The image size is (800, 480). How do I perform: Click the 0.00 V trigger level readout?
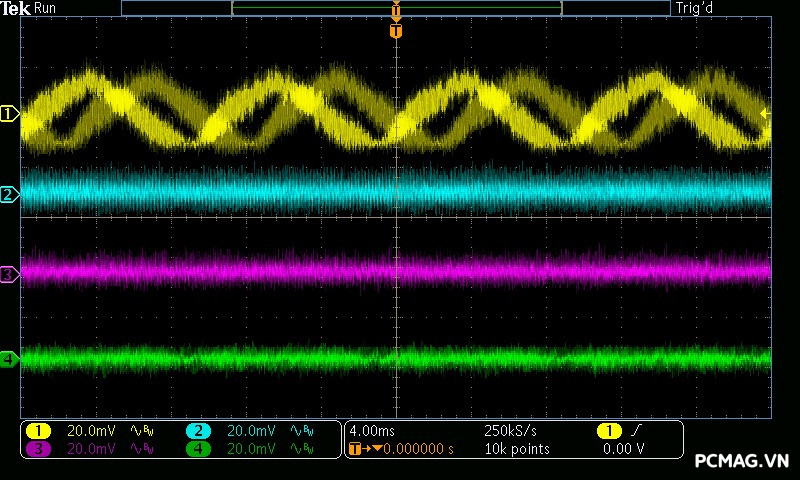coord(623,449)
